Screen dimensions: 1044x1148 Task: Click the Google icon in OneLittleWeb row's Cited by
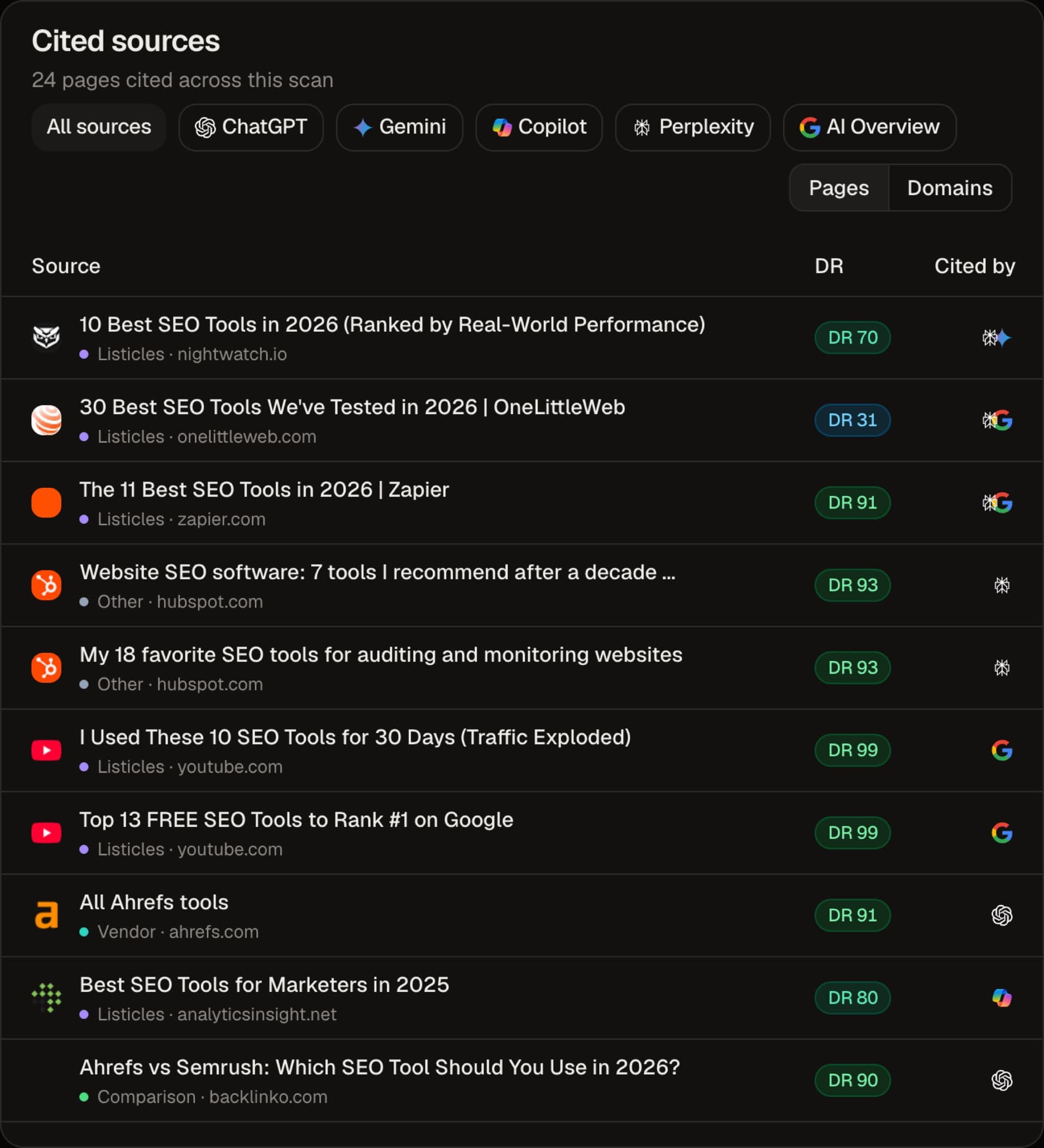1003,420
